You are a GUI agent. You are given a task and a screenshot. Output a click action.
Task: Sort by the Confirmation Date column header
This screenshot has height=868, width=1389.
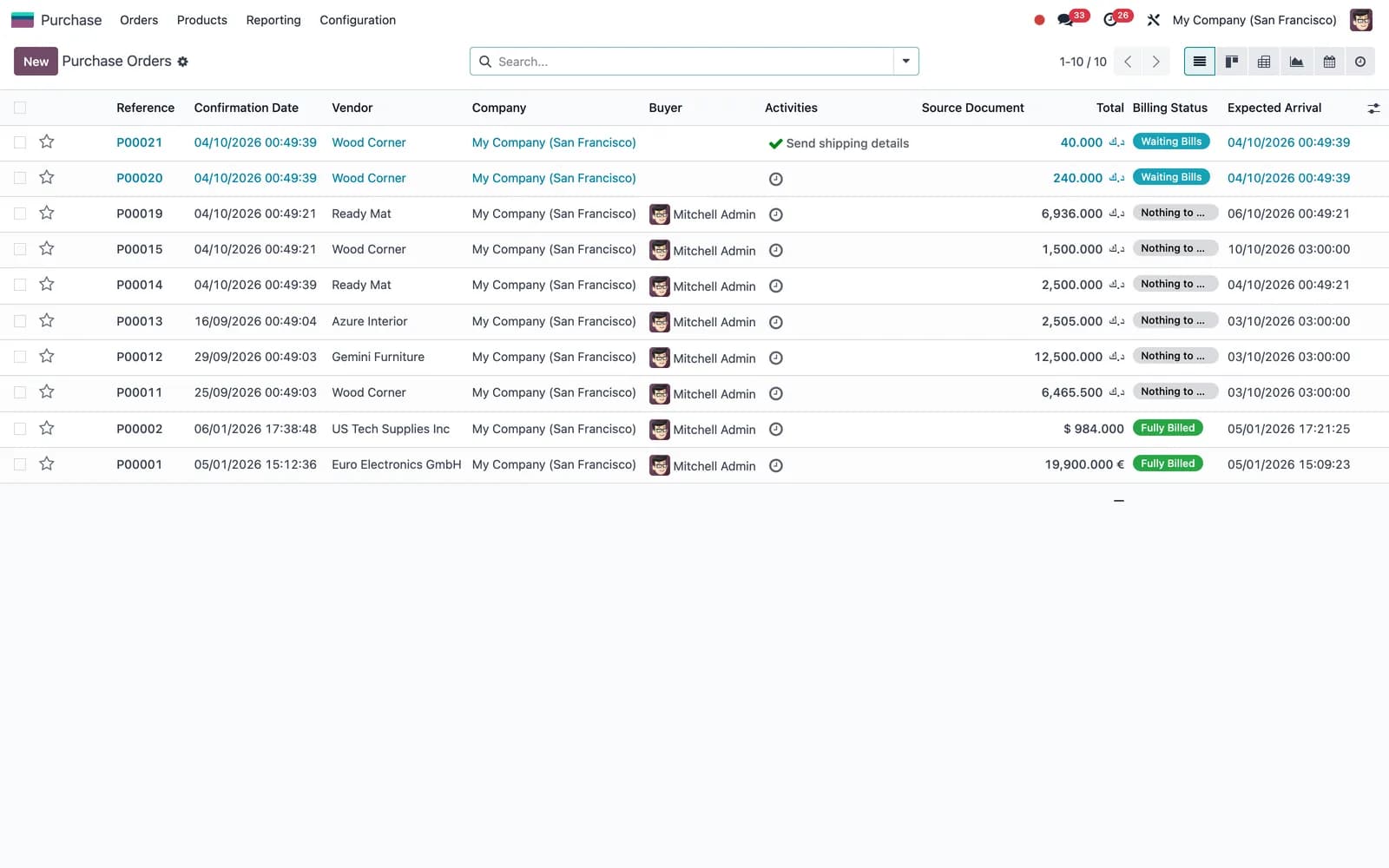coord(246,108)
